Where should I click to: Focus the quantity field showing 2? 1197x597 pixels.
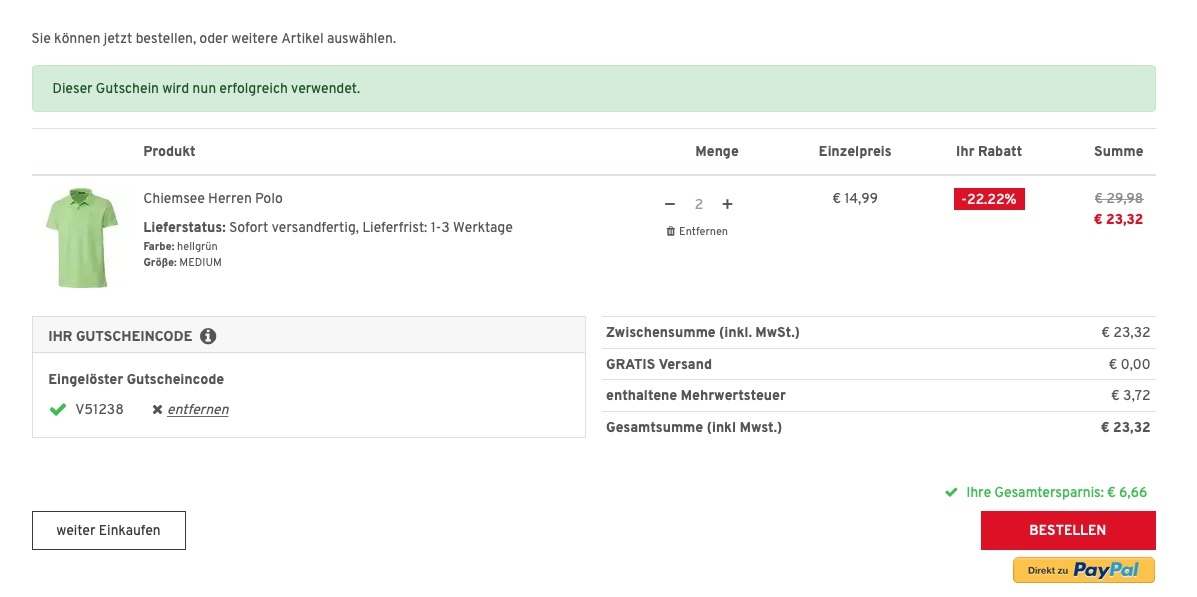click(698, 204)
